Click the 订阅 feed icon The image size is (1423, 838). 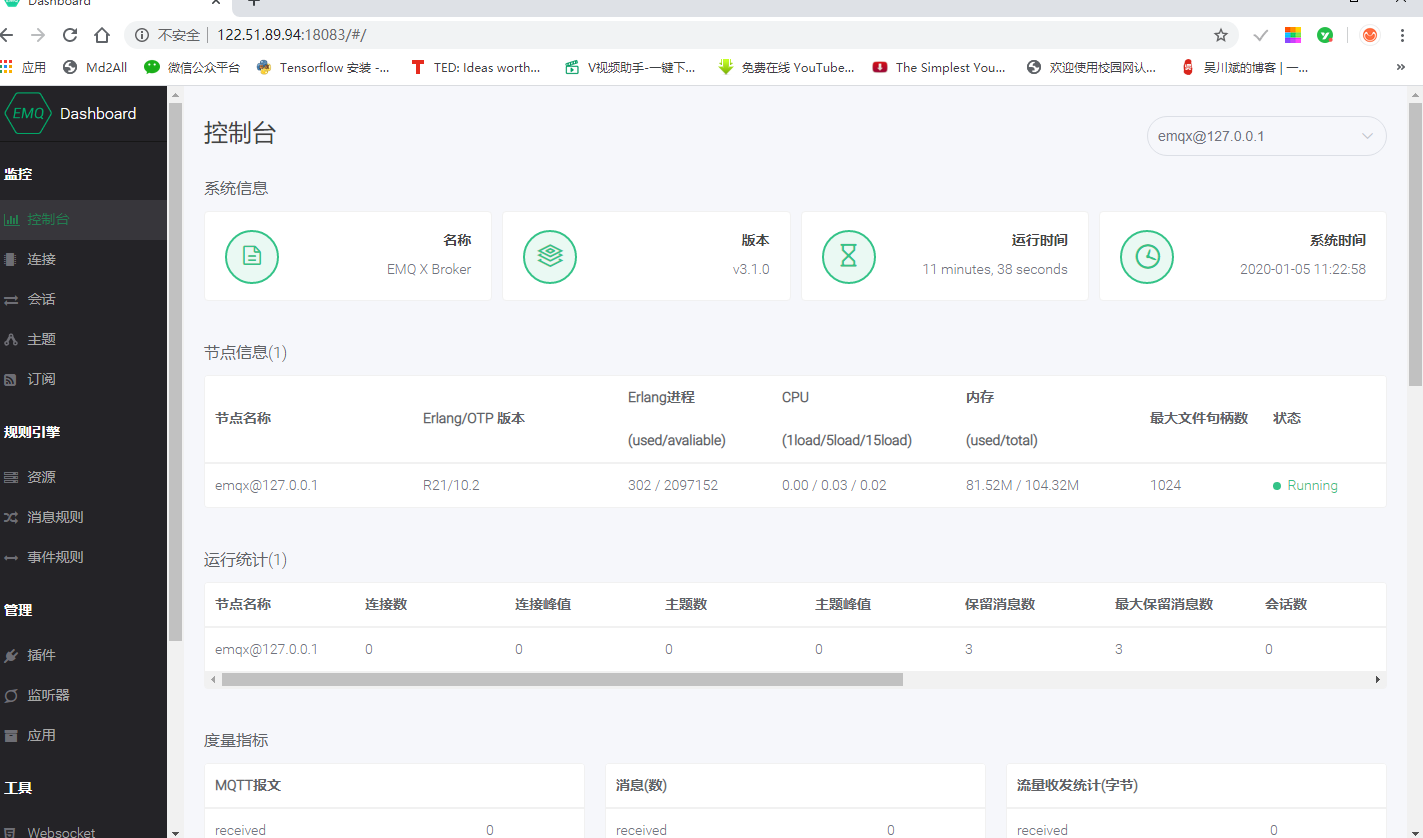(x=11, y=379)
